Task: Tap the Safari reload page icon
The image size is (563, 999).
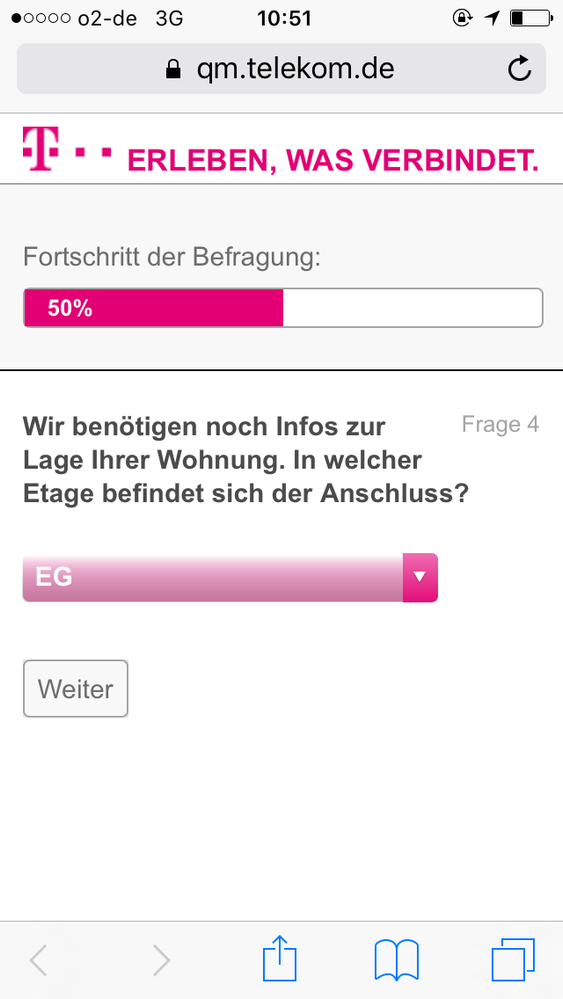Action: [x=519, y=69]
